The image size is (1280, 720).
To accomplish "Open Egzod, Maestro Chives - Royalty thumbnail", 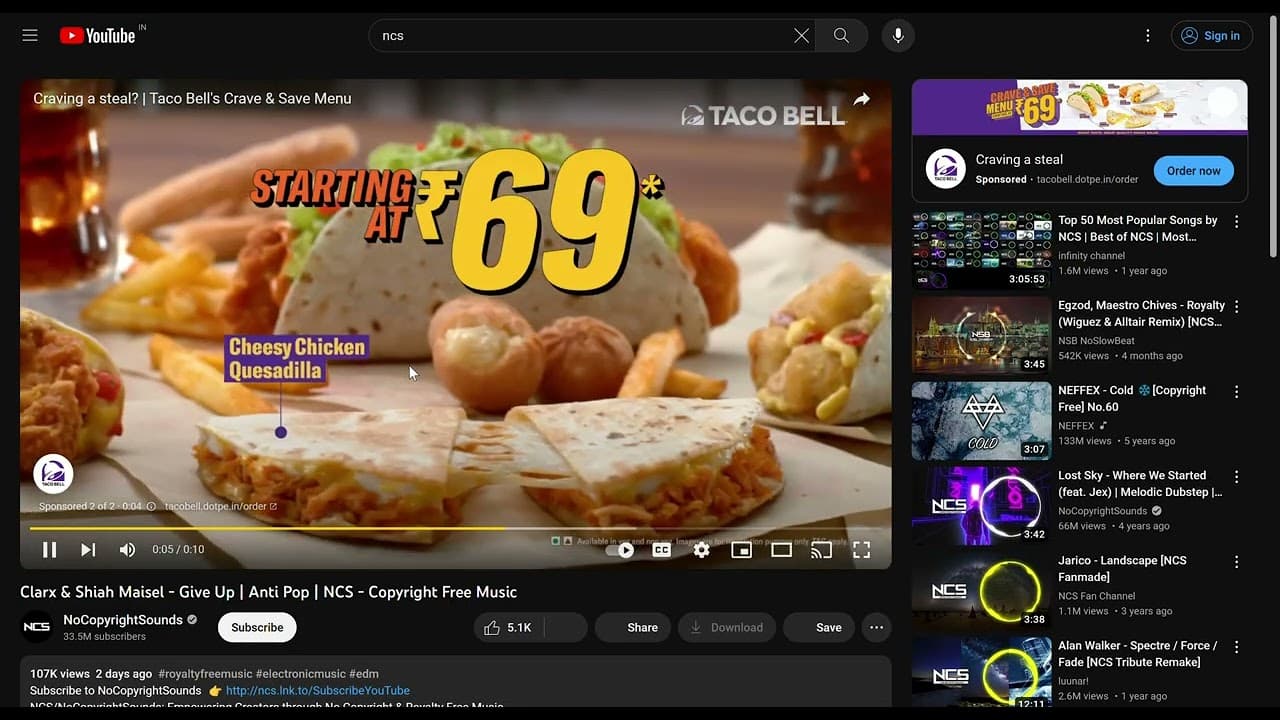I will (981, 335).
